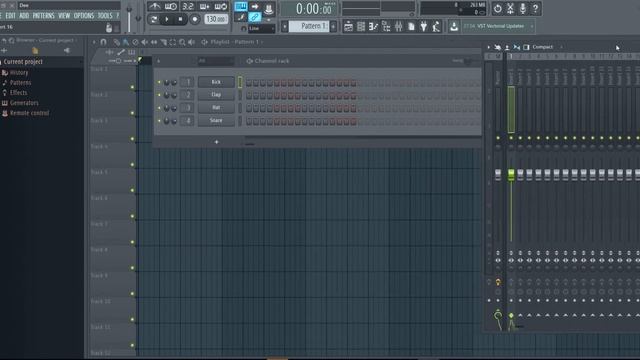Click the blue link-mode chain icon
Screen dimensions: 640x360
point(255,17)
